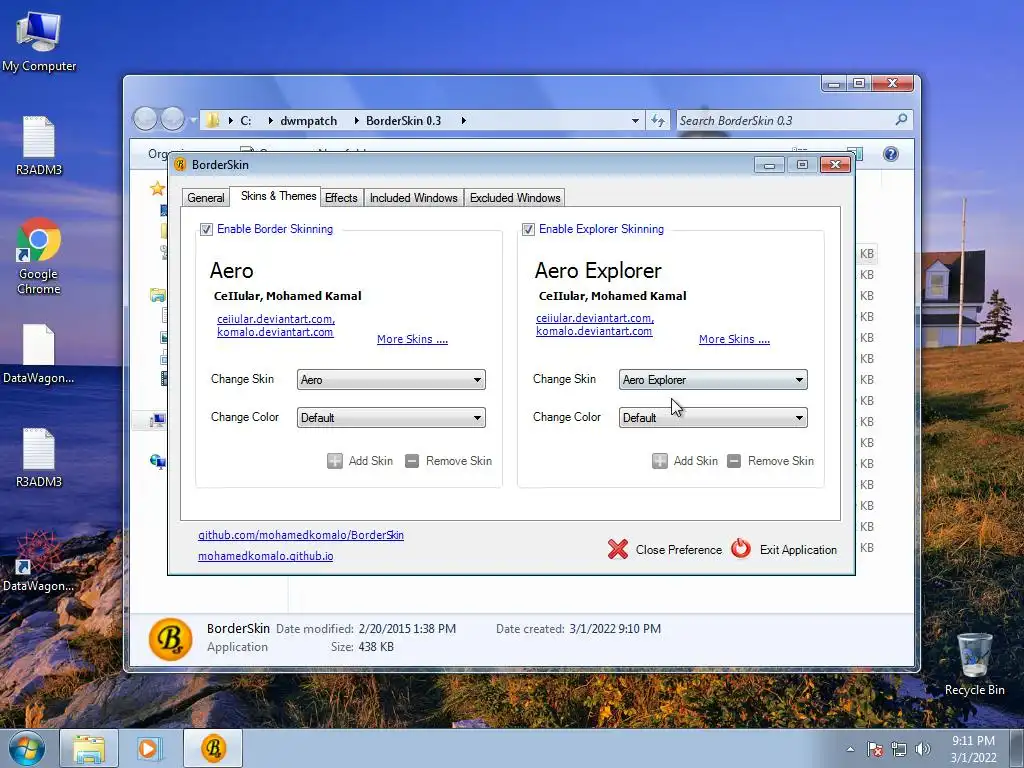Open address bar history dropdown arrow
This screenshot has height=768, width=1024.
(x=635, y=121)
